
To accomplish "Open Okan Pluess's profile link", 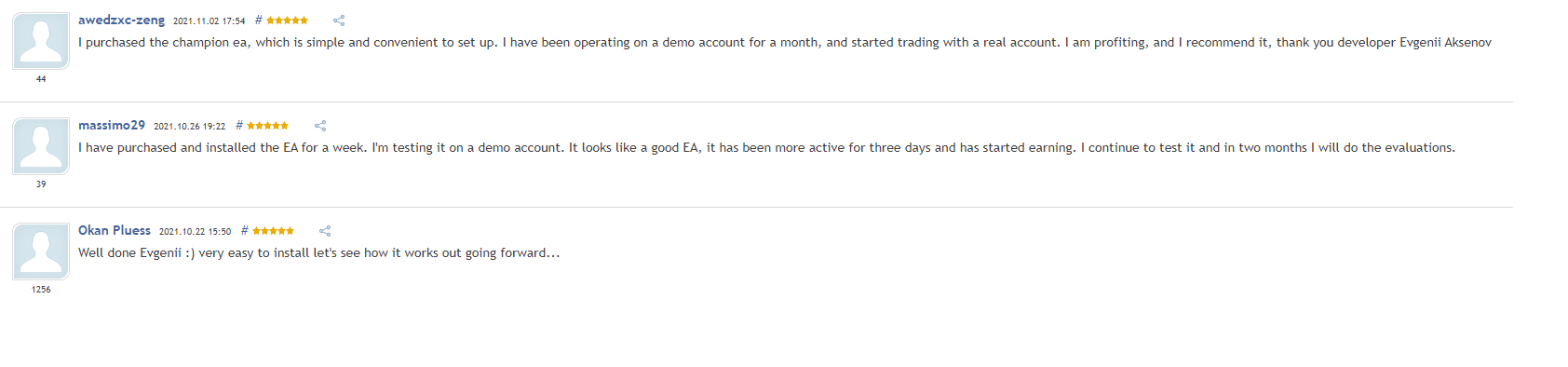I will pyautogui.click(x=115, y=230).
